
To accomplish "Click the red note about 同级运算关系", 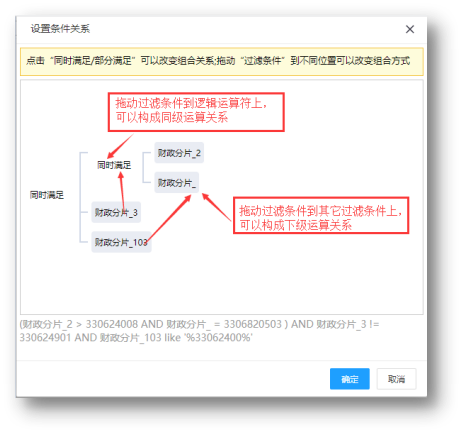I will pyautogui.click(x=196, y=112).
